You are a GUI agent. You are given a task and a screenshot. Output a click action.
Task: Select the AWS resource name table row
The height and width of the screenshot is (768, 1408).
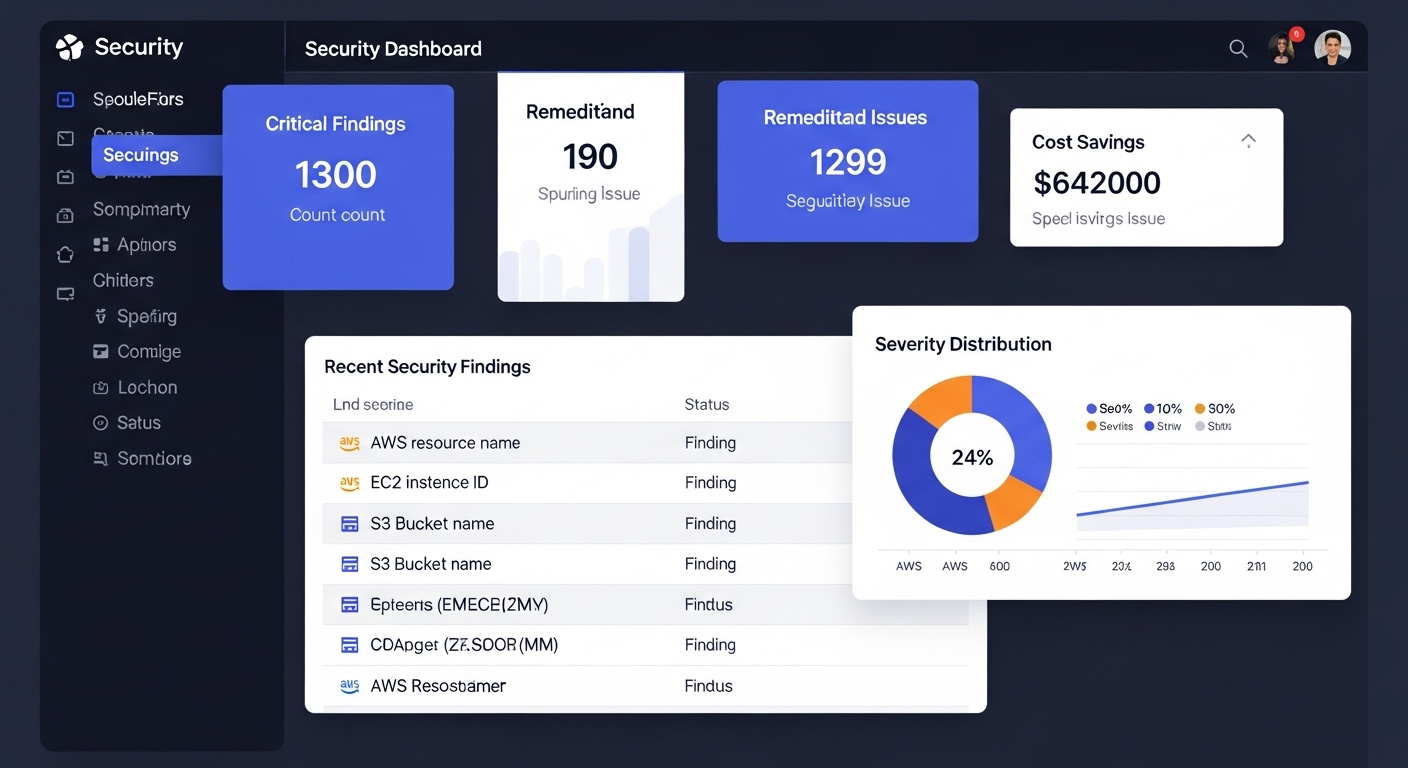(x=445, y=443)
